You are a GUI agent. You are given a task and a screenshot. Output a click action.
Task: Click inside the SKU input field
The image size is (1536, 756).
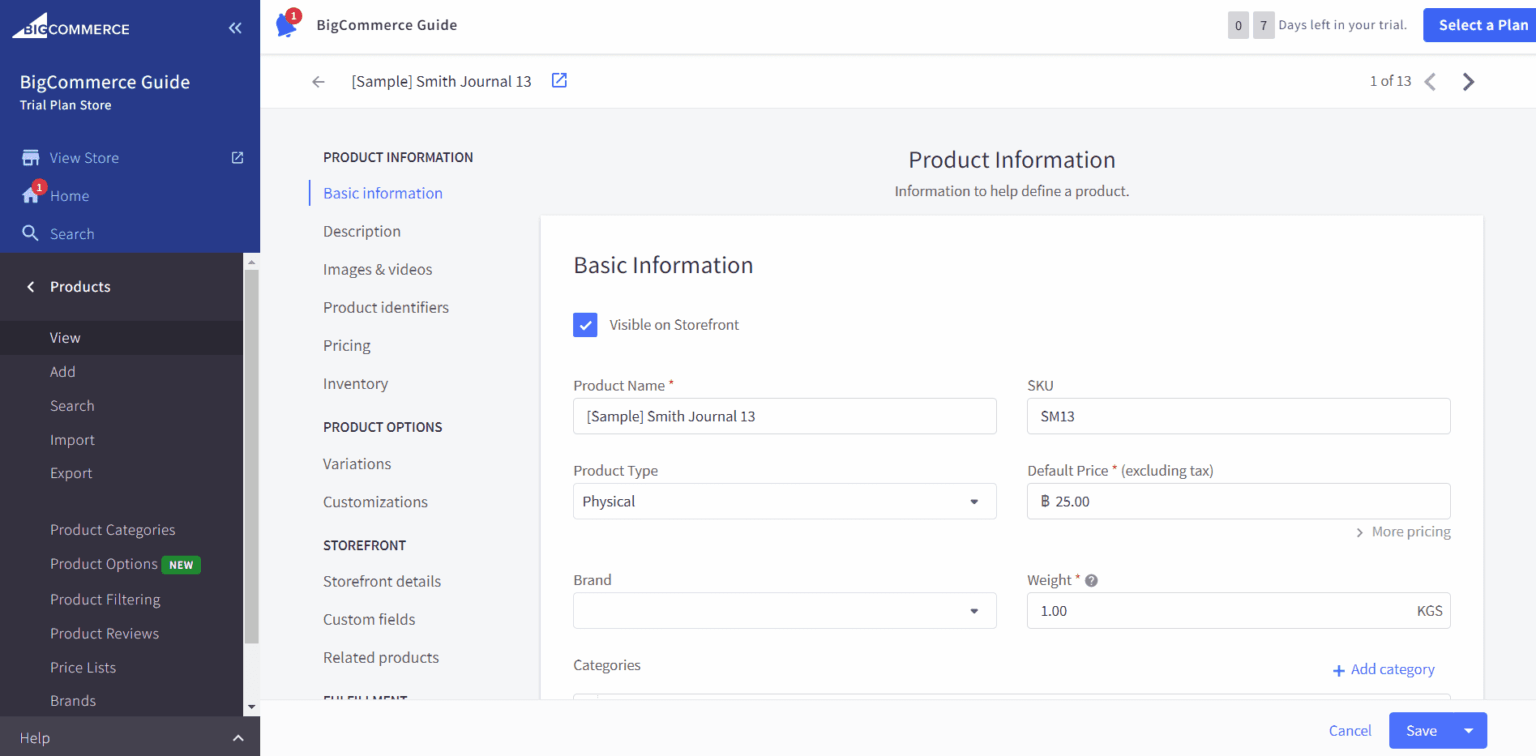(x=1238, y=416)
